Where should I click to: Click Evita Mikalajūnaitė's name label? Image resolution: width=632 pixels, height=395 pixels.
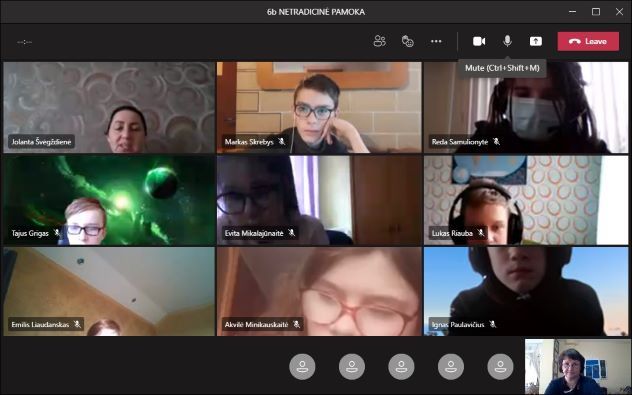coord(254,233)
